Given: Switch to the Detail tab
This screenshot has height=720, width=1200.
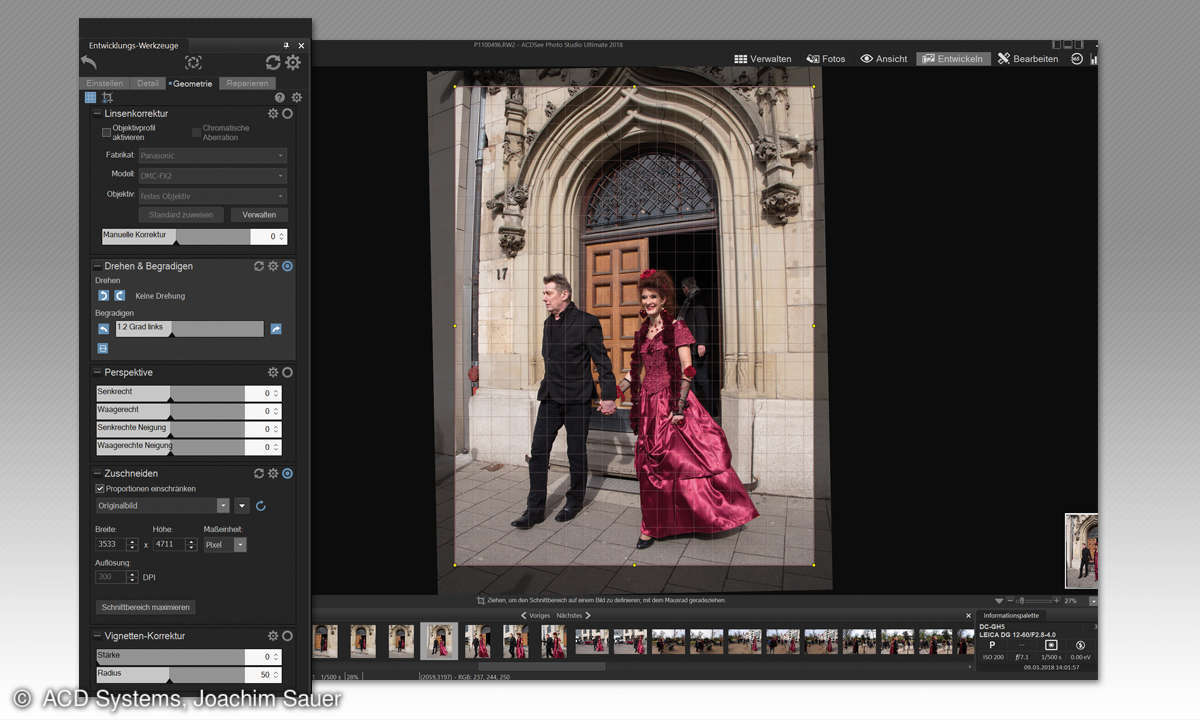Looking at the screenshot, I should pyautogui.click(x=148, y=83).
